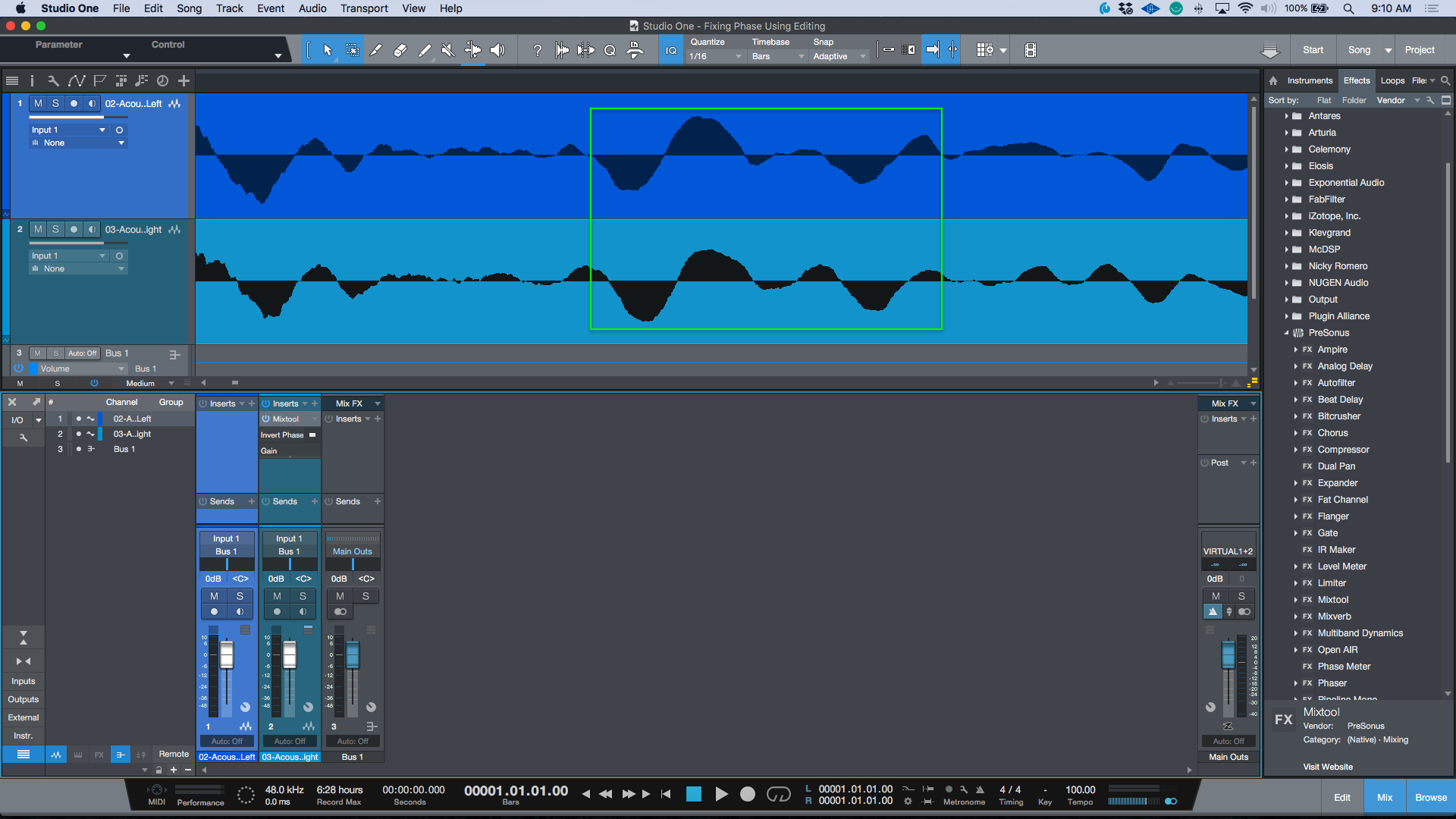1456x819 pixels.
Task: Click the Edit view button
Action: [1342, 797]
